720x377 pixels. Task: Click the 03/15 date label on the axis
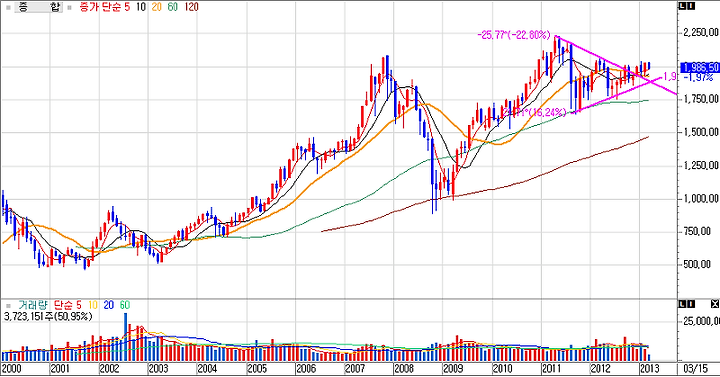pyautogui.click(x=696, y=369)
